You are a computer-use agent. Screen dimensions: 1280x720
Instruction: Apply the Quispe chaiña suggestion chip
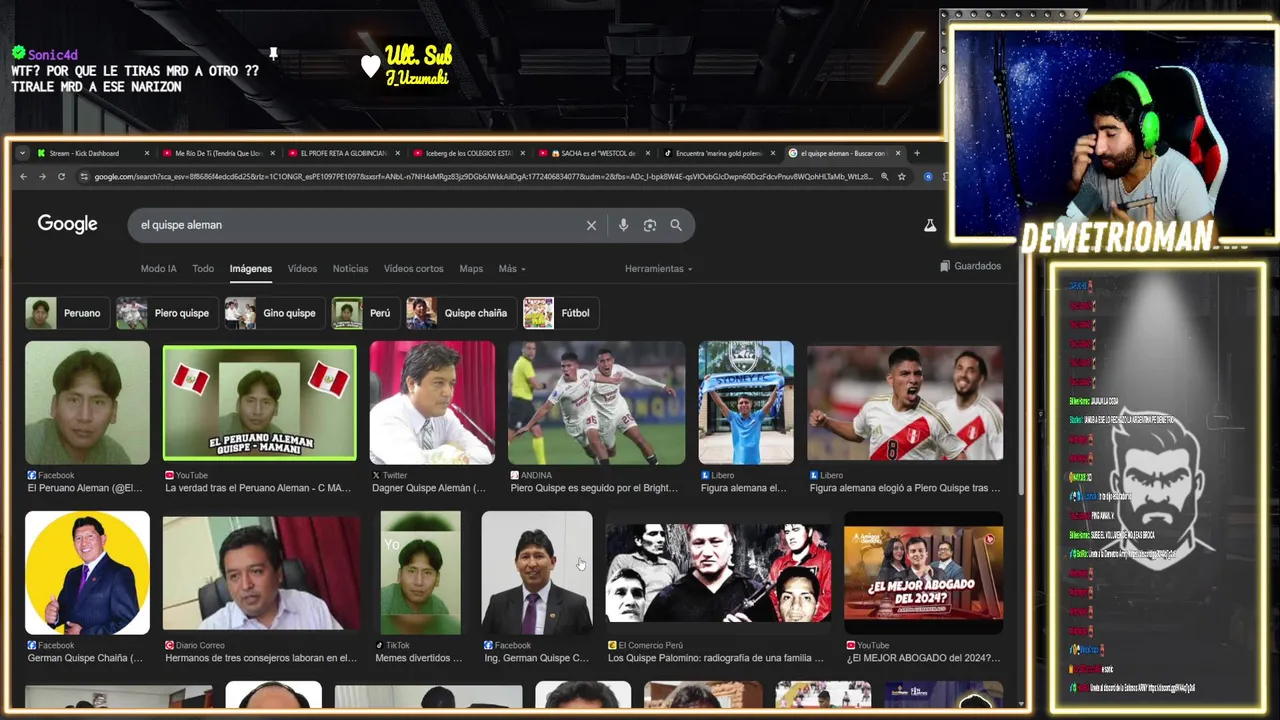(x=460, y=313)
